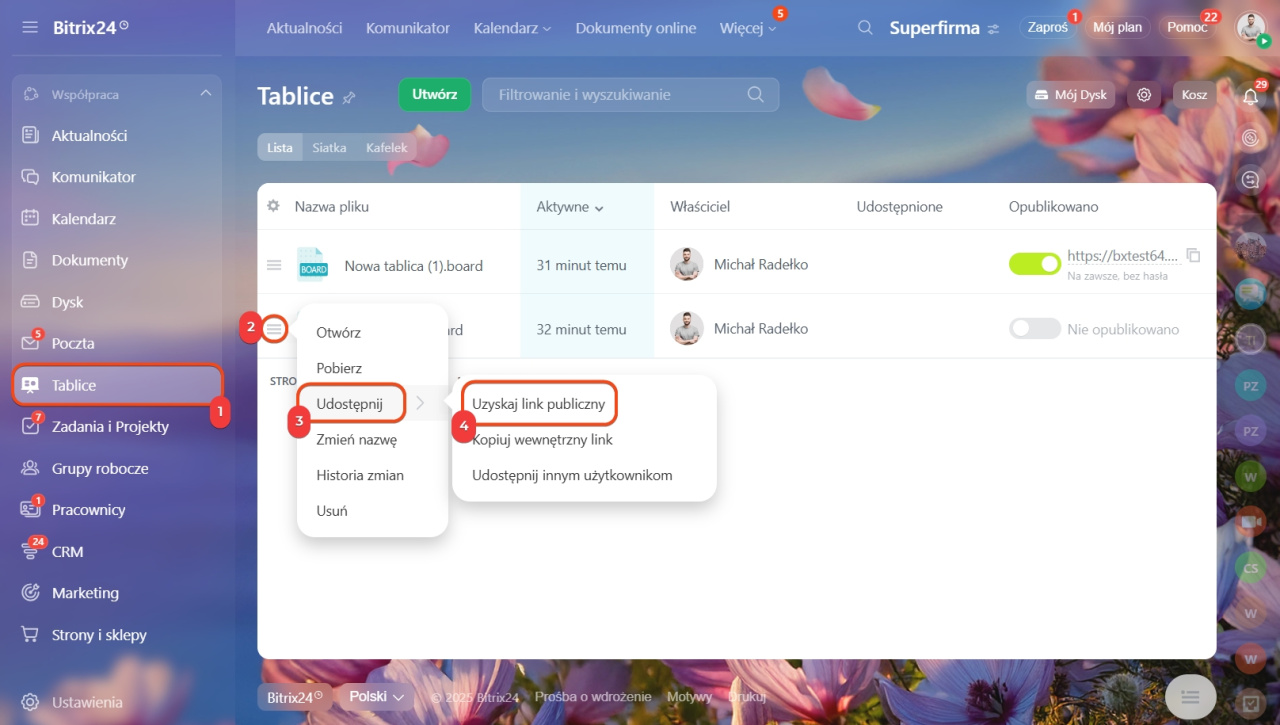
Task: Open the Polski language dropdown
Action: [376, 696]
